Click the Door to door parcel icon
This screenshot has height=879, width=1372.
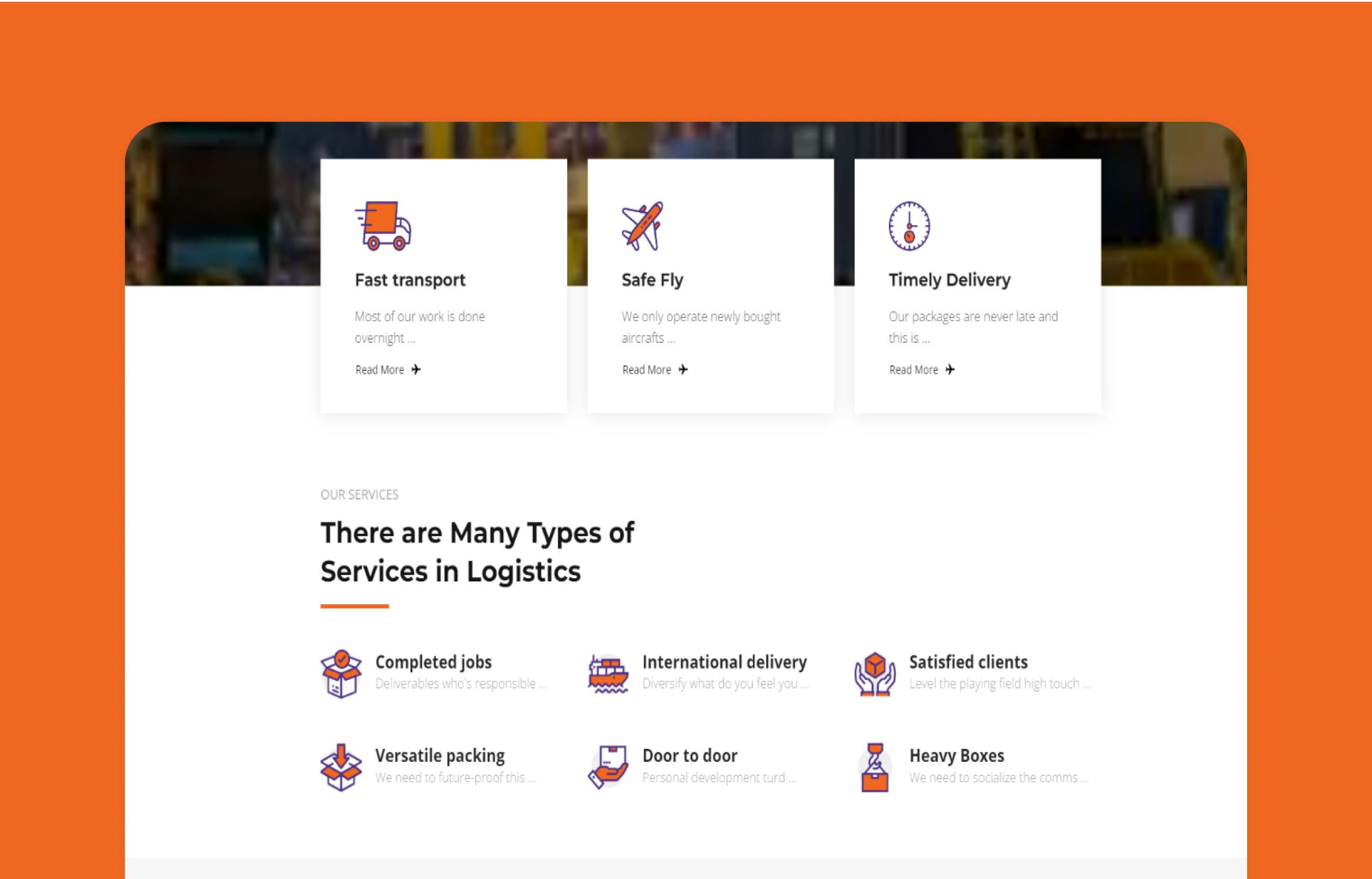608,767
